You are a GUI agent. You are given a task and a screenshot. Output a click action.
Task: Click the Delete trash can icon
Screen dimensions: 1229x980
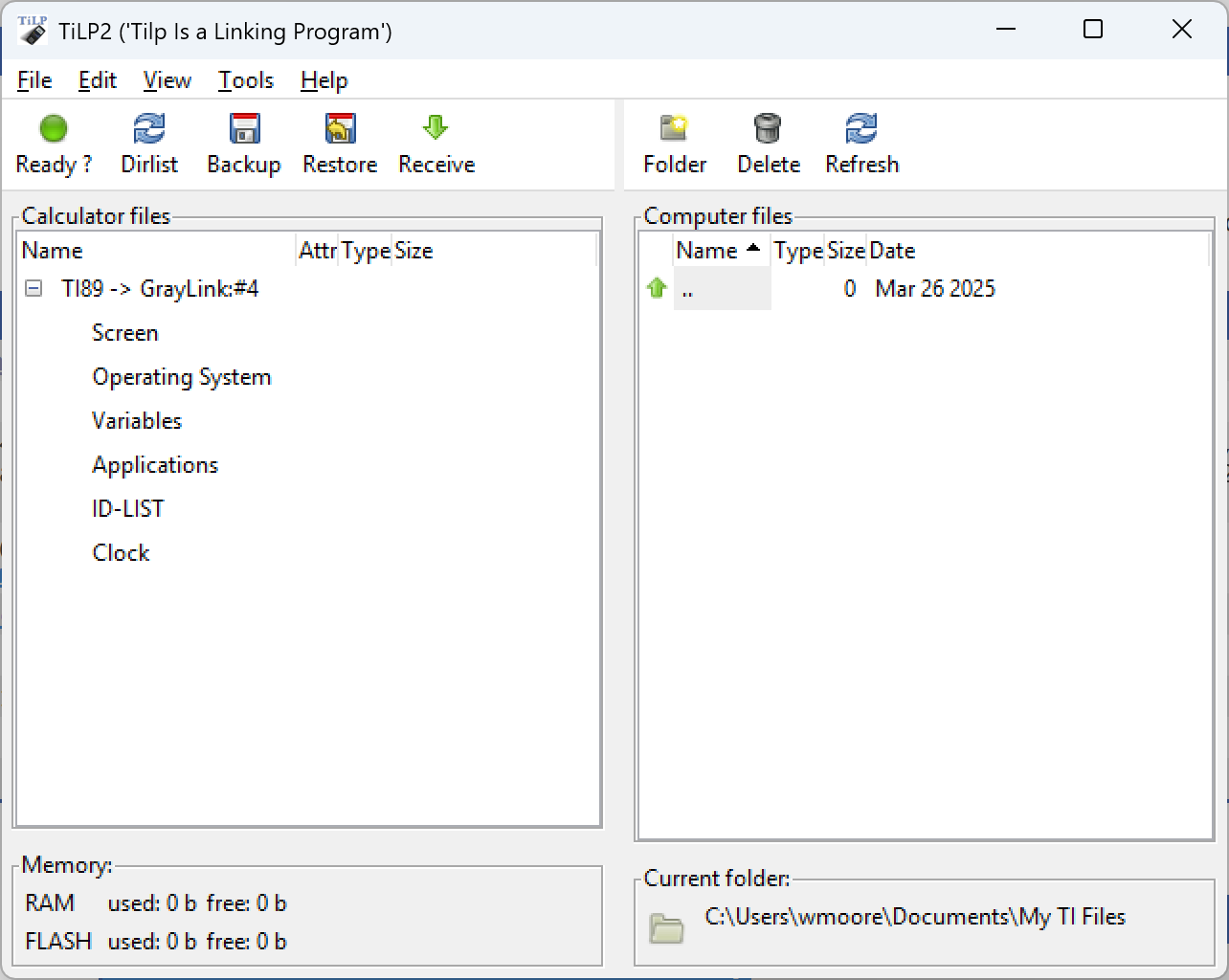click(x=768, y=128)
